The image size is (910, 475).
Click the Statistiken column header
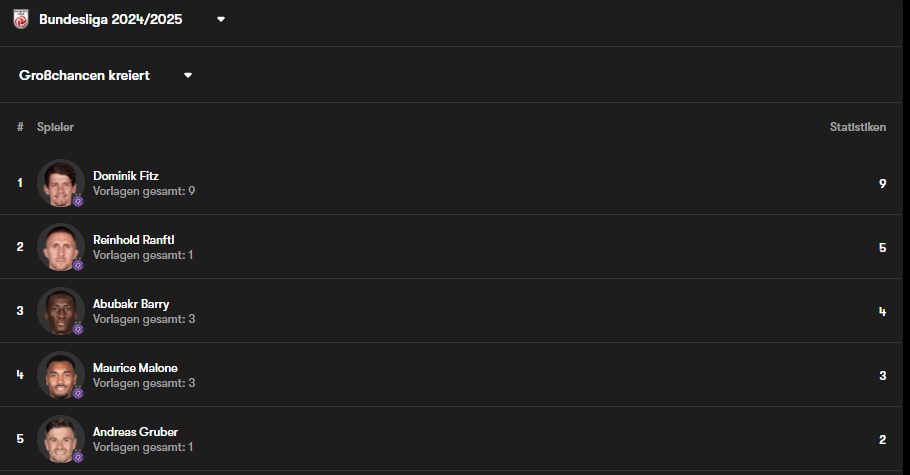(x=858, y=127)
